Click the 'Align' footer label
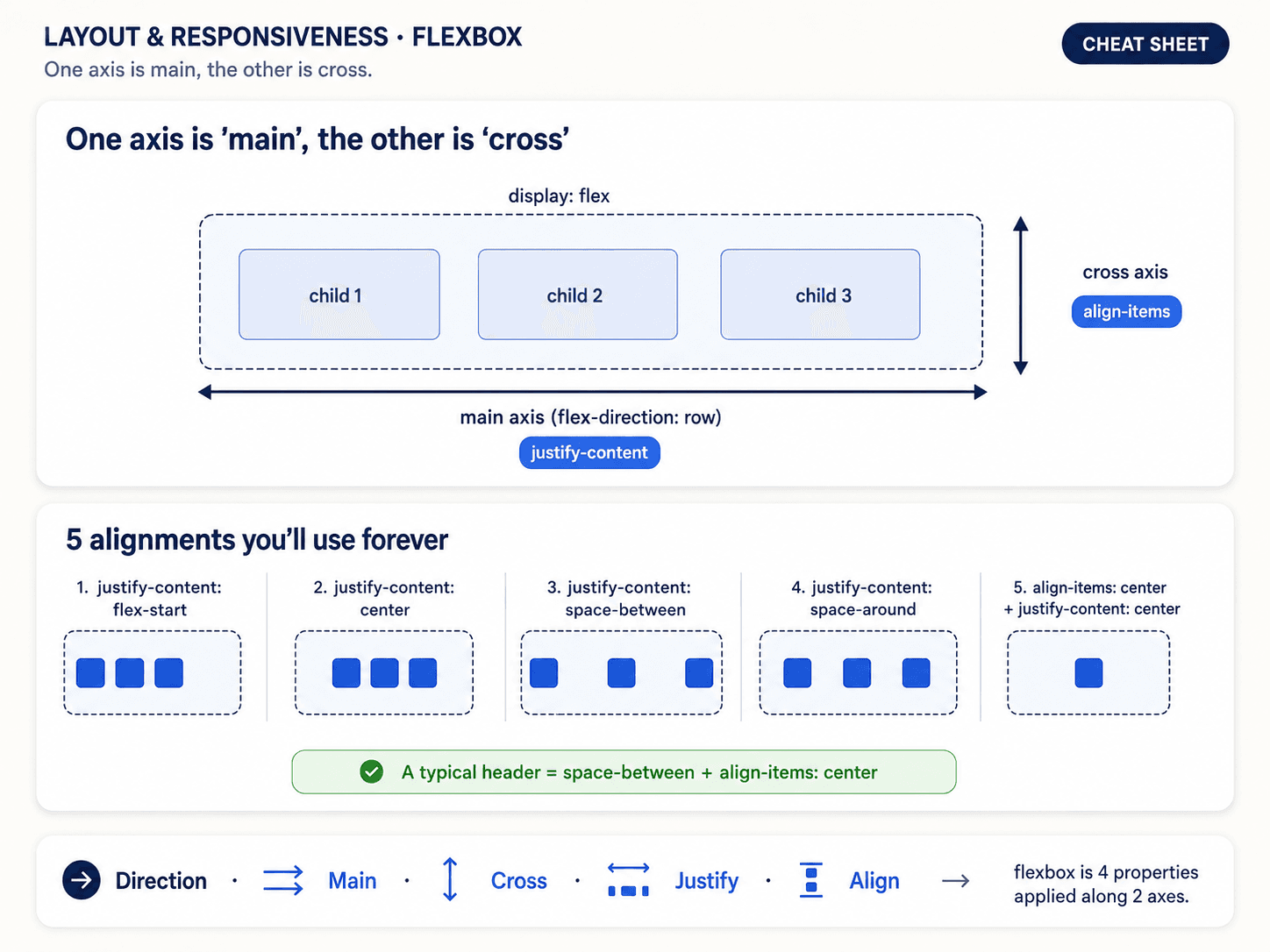The image size is (1270, 952). pos(874,881)
